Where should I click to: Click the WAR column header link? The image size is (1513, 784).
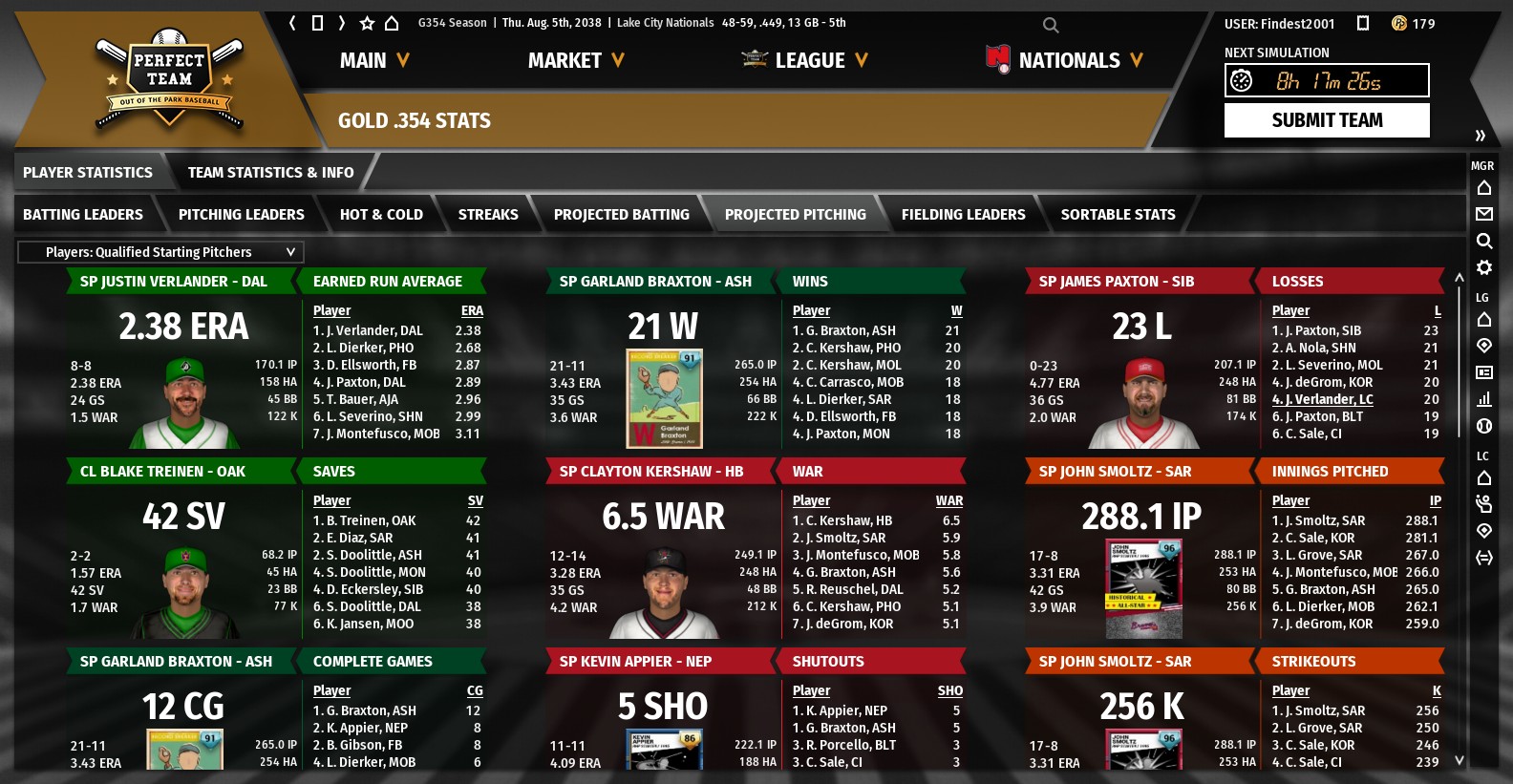949,500
